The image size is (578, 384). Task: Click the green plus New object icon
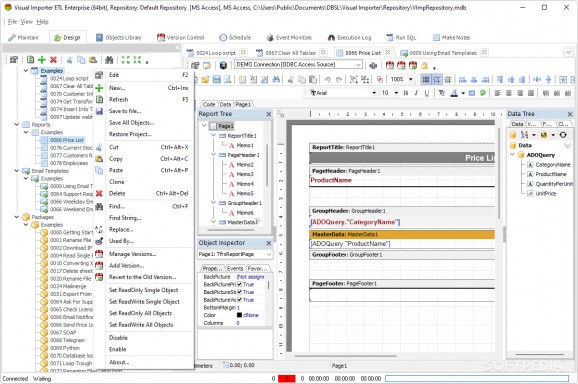[x=42, y=60]
